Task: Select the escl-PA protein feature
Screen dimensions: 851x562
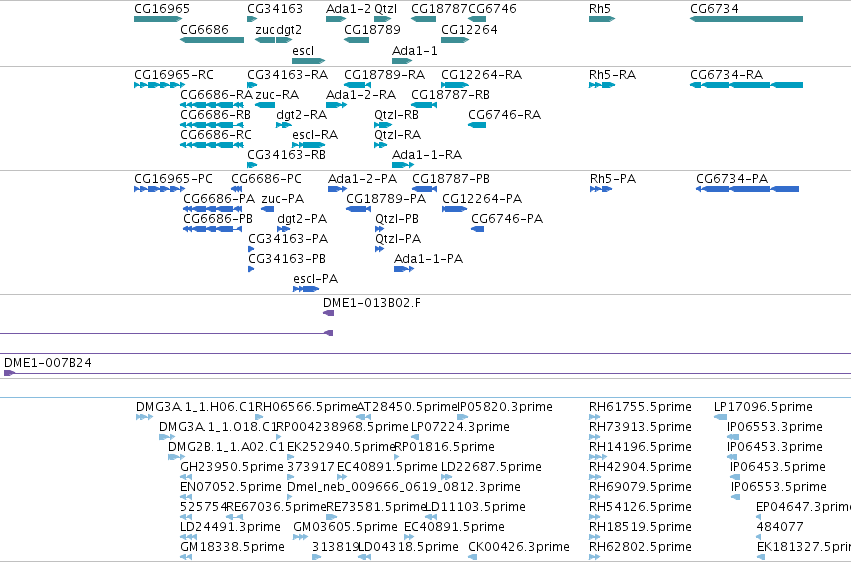Action: tap(306, 289)
